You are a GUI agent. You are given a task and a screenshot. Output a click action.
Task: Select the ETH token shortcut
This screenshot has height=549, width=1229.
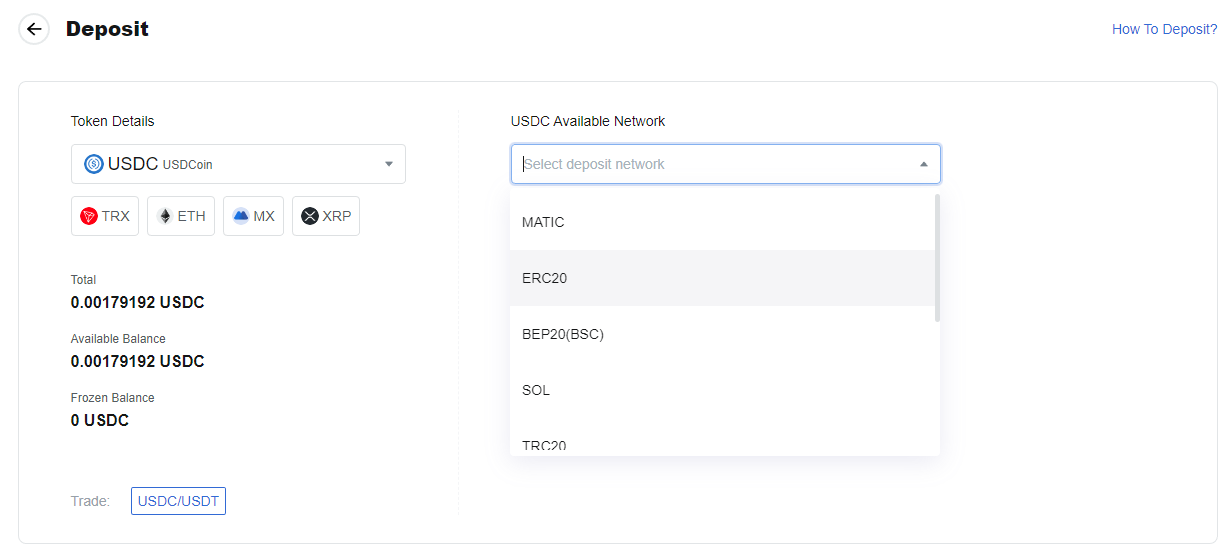pos(181,216)
